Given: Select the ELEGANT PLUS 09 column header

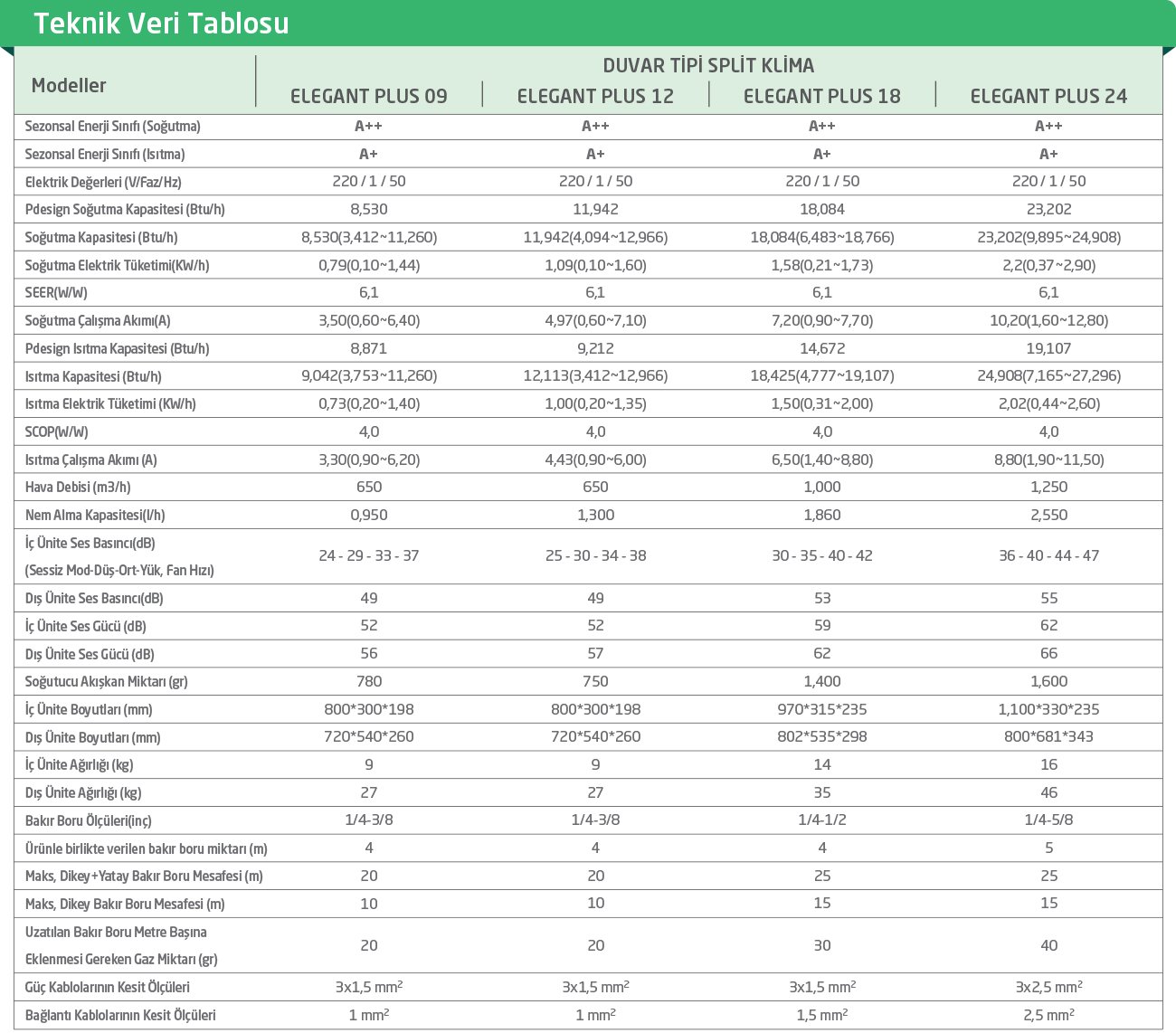Looking at the screenshot, I should pos(369,96).
